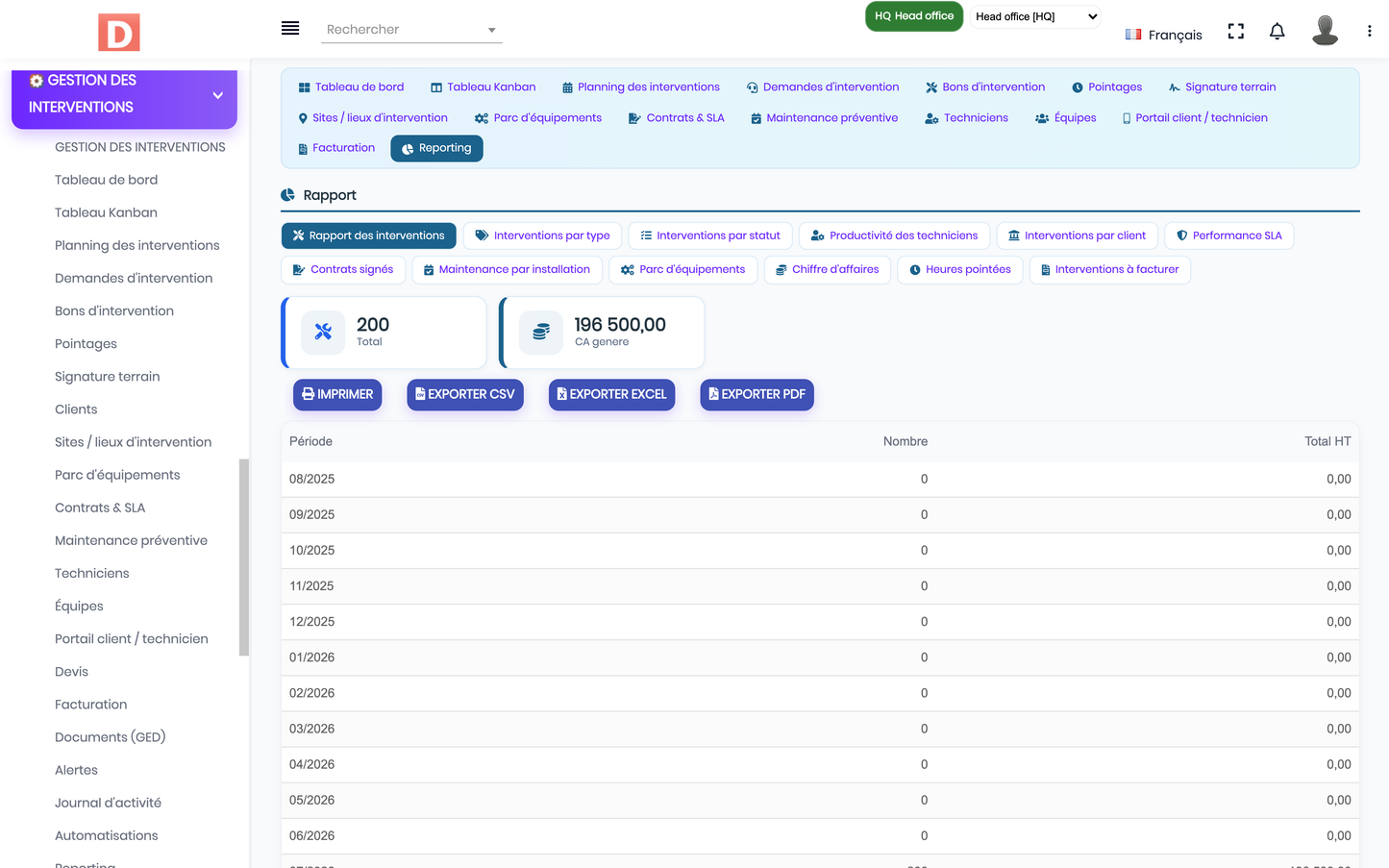Screen dimensions: 1389x868
Task: Click the coins icon on CA genere card
Action: click(541, 332)
